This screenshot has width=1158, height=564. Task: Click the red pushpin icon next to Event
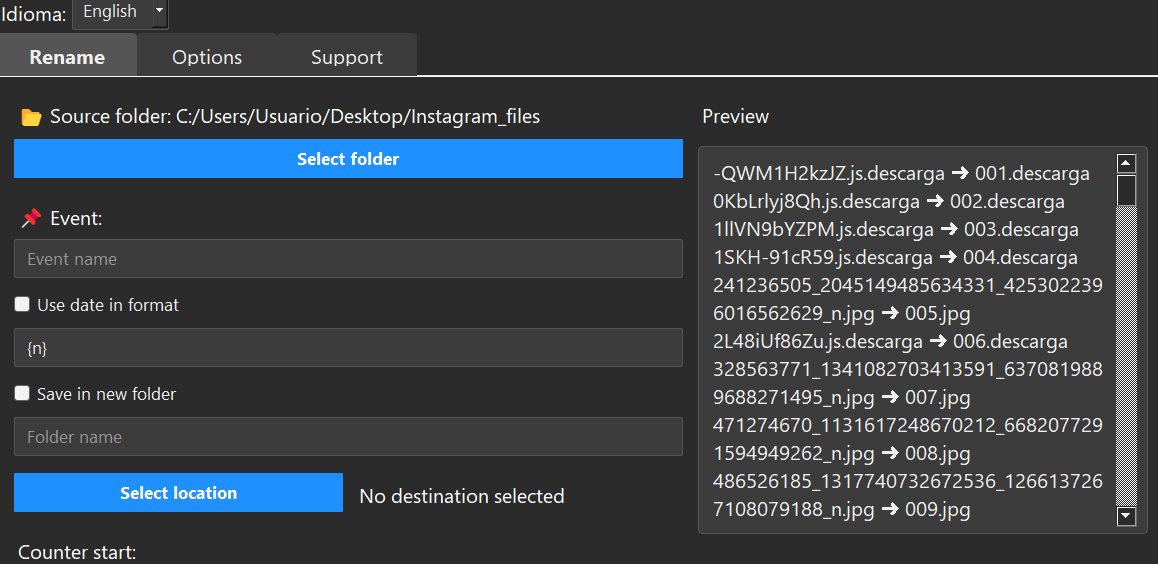click(31, 218)
